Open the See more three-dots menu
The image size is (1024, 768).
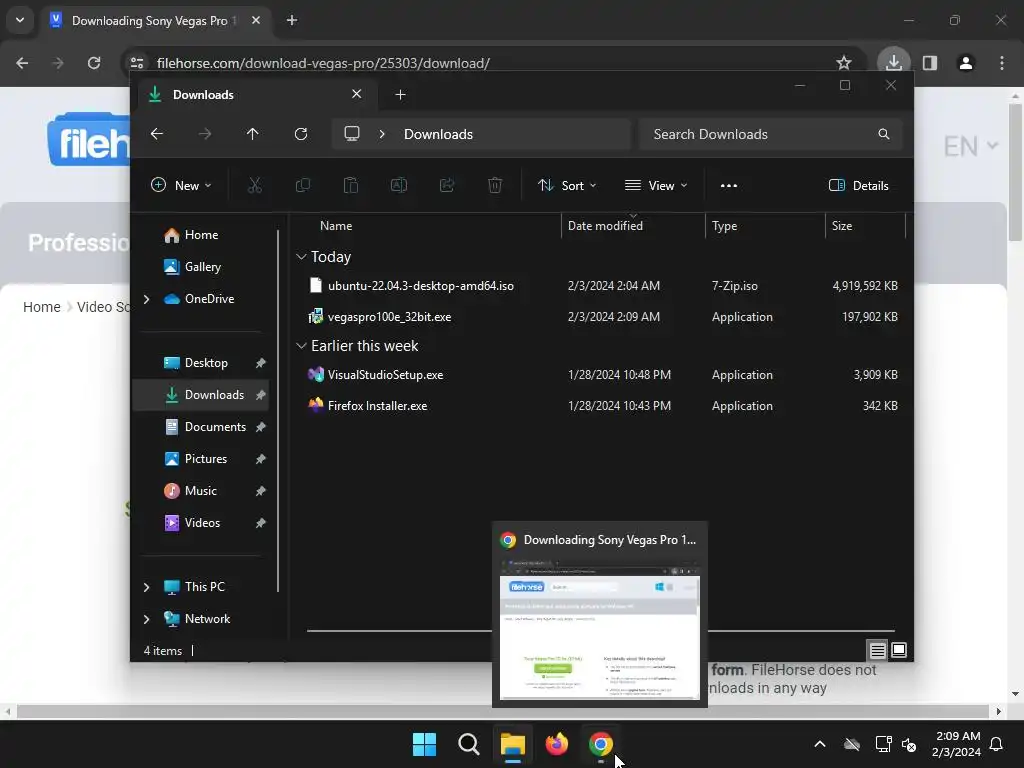click(x=729, y=185)
